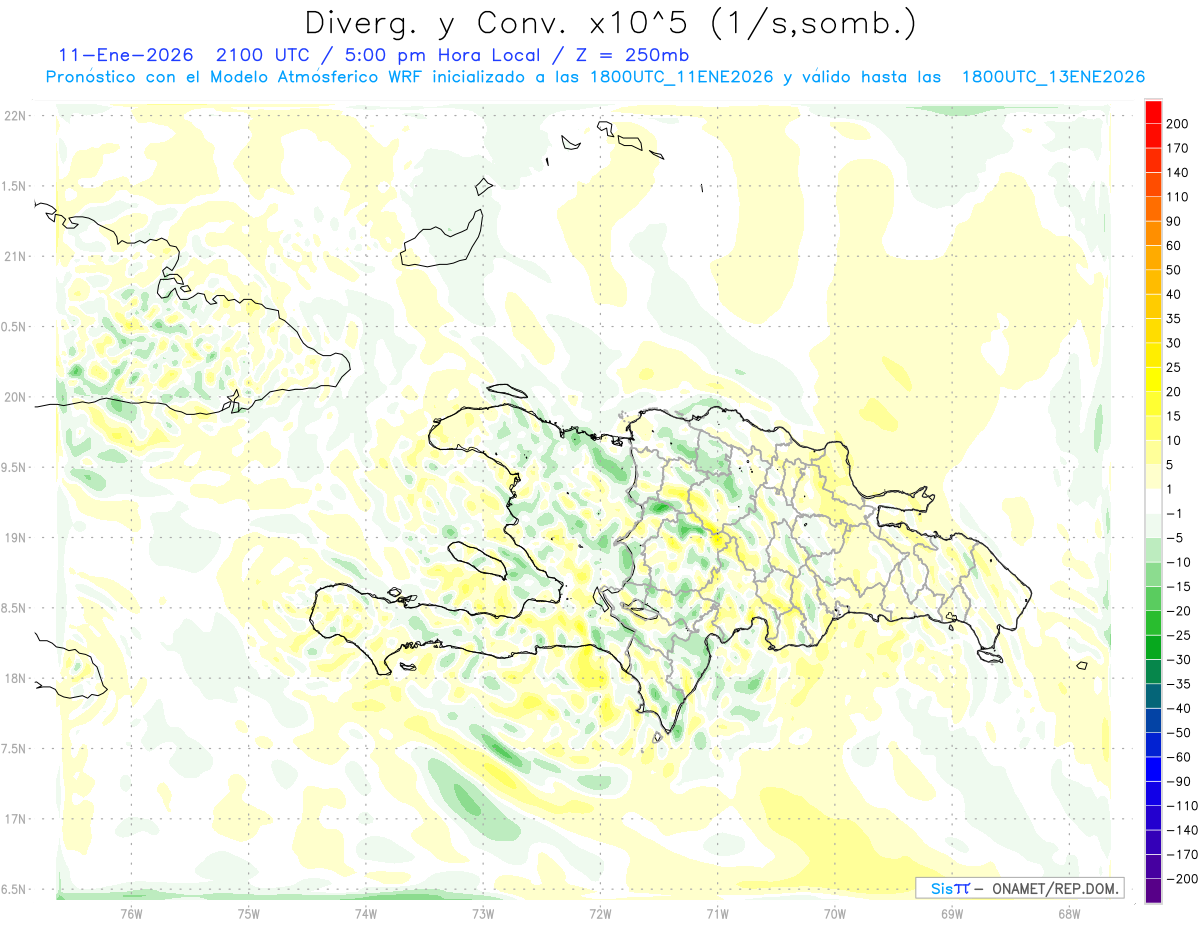Click latitude label '6.5N'

14,889
